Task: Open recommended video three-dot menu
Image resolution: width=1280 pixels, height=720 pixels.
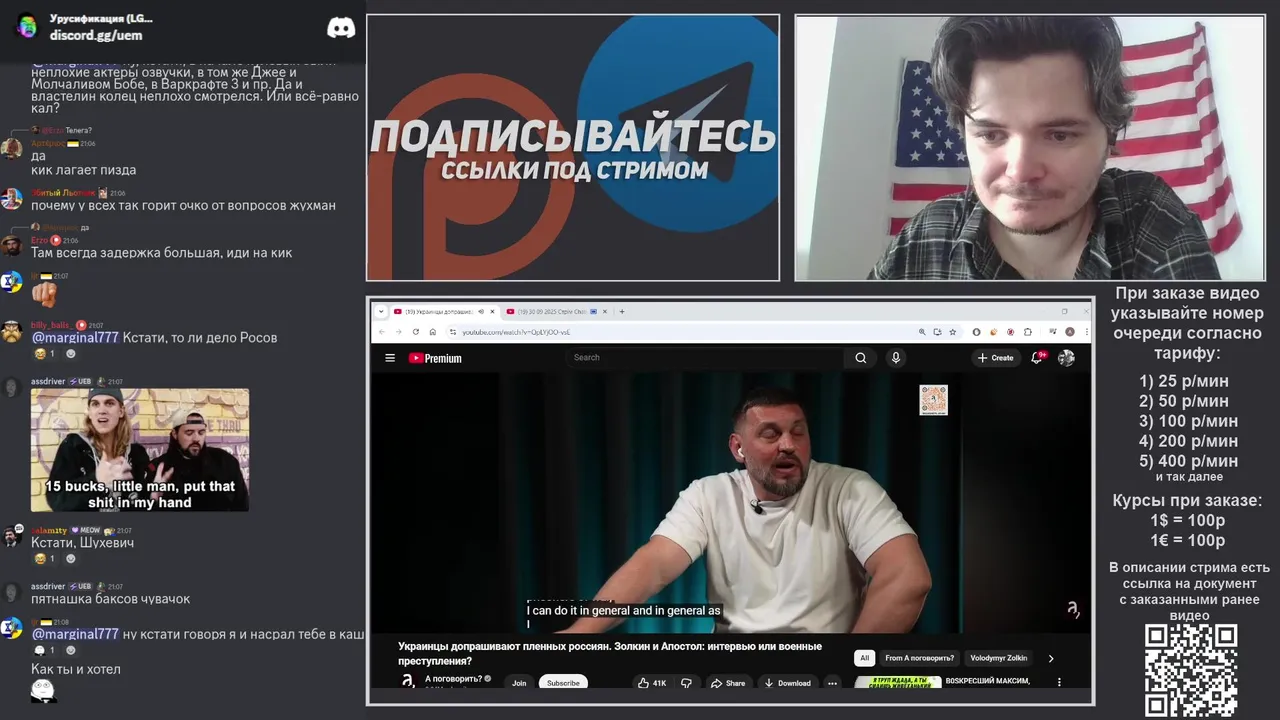Action: tap(1059, 682)
